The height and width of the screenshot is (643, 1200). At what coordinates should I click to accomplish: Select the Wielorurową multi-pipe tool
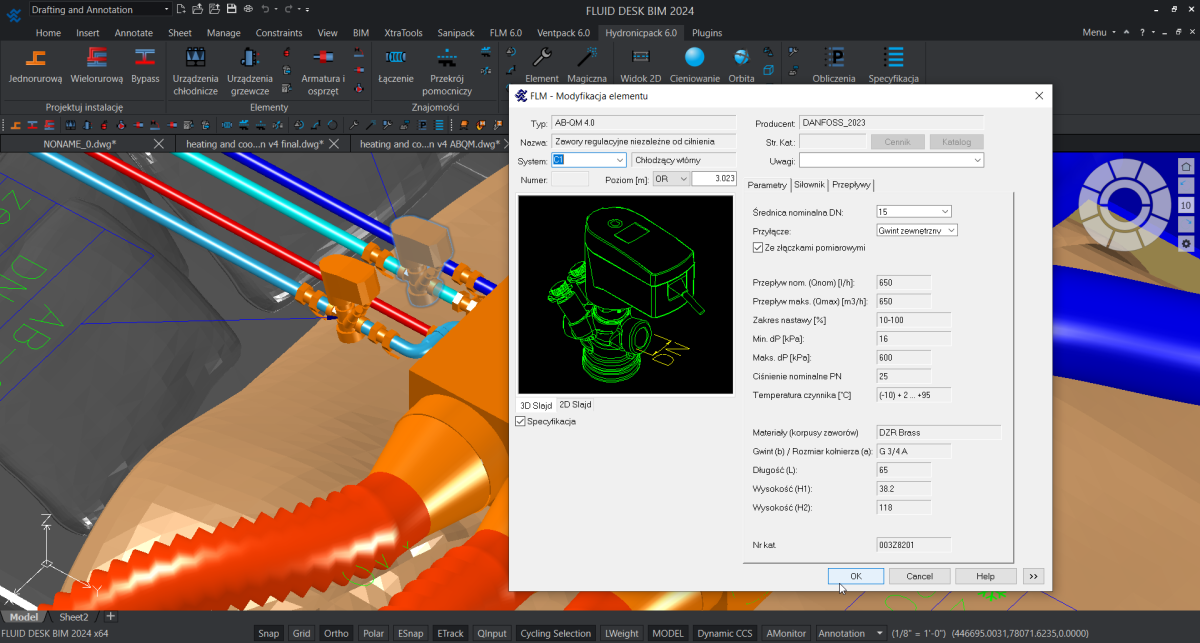click(x=97, y=58)
